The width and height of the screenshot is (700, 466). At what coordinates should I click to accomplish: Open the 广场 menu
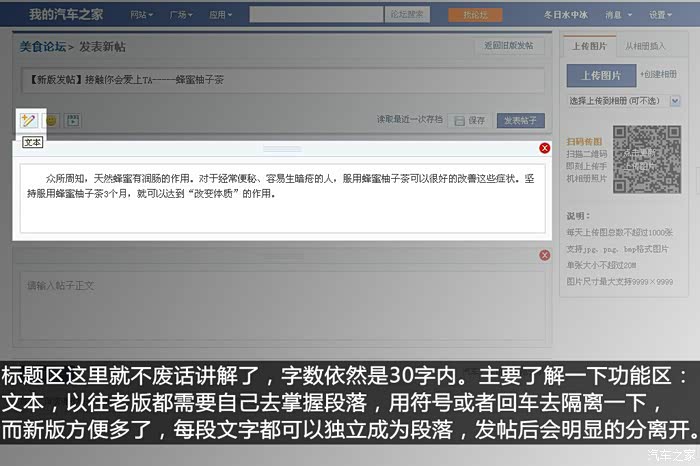coord(181,15)
